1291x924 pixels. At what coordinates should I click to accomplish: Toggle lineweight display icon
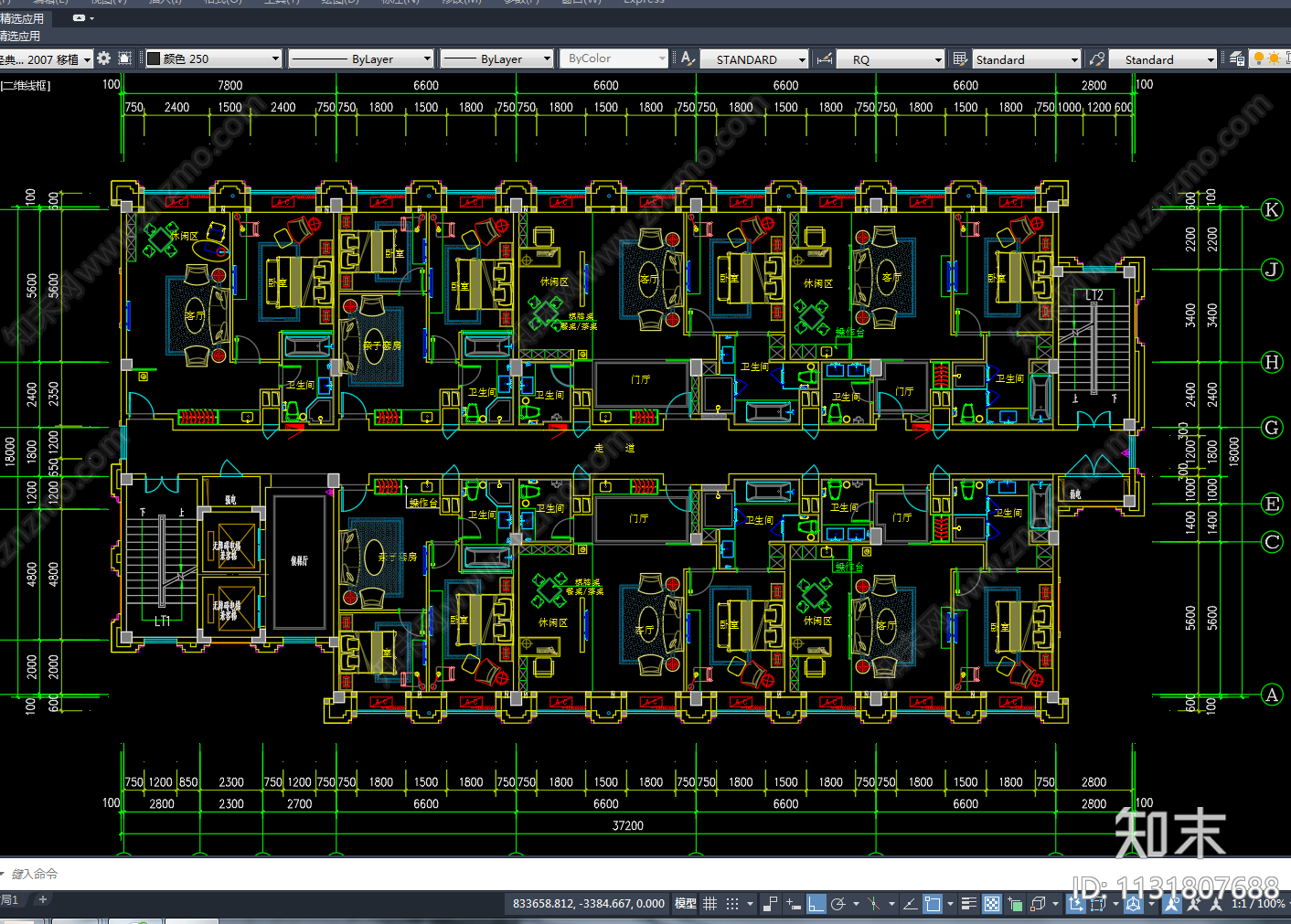(968, 903)
